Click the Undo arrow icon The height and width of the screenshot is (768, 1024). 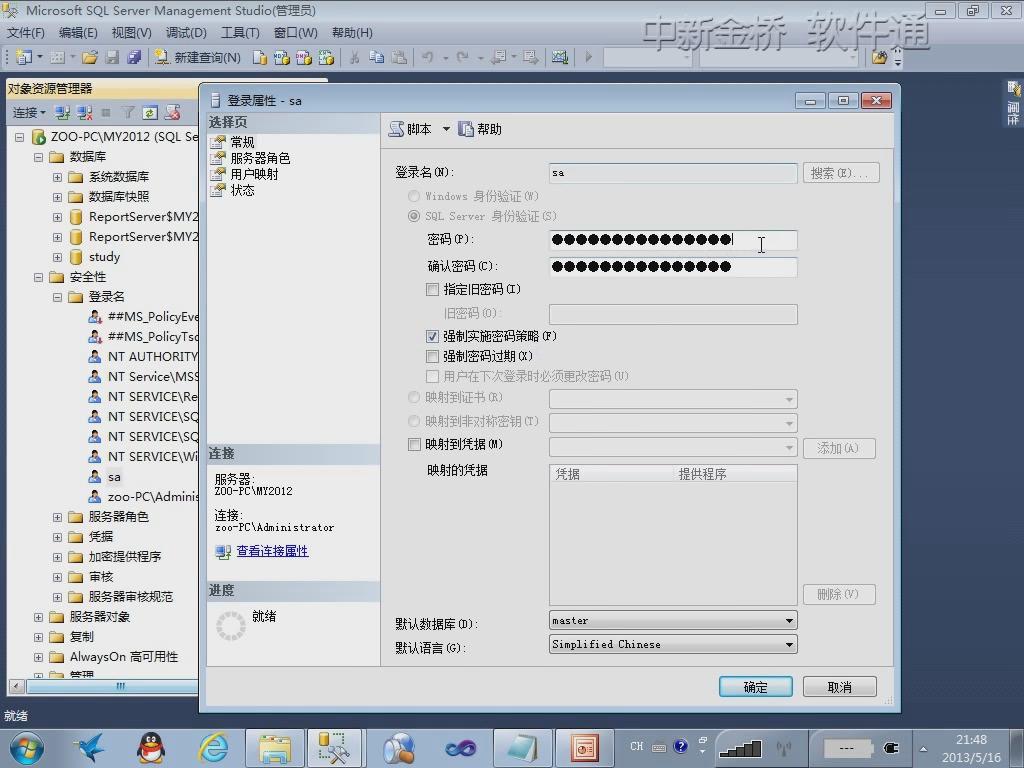(428, 57)
